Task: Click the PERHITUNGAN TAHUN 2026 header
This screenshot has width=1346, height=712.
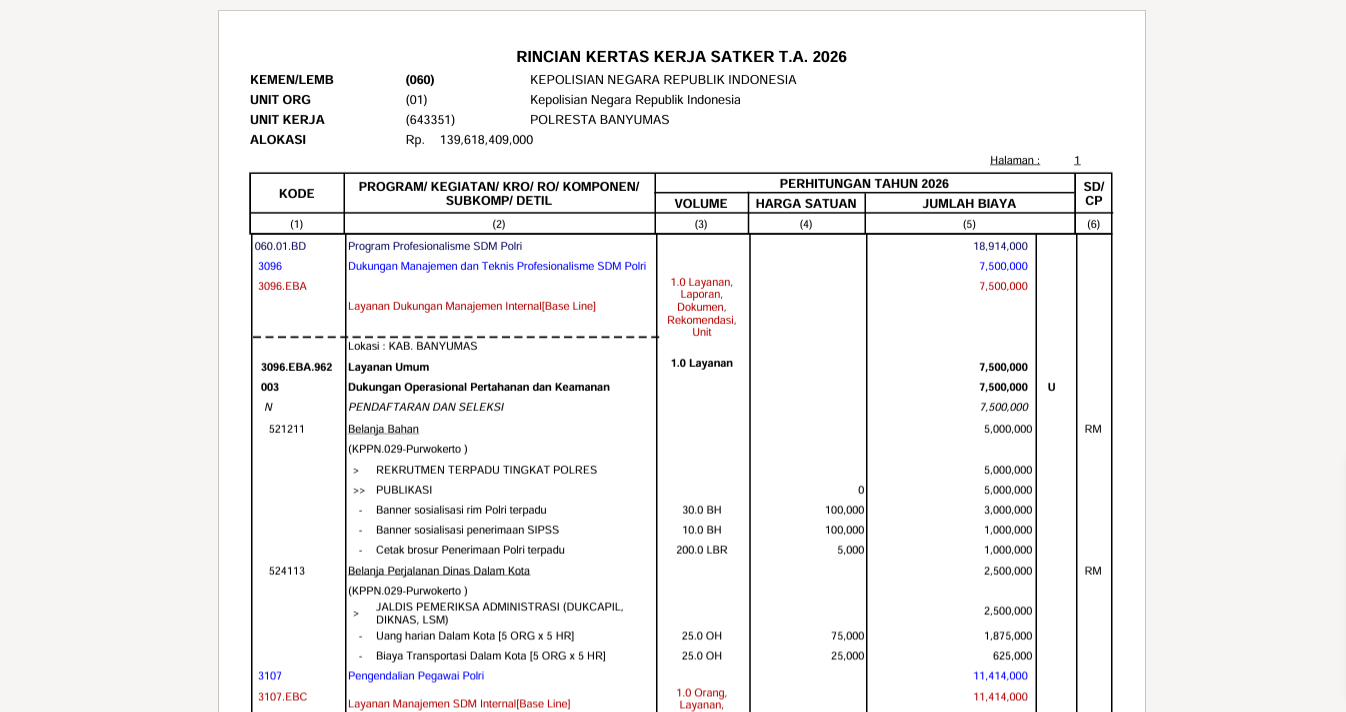Action: pos(864,184)
